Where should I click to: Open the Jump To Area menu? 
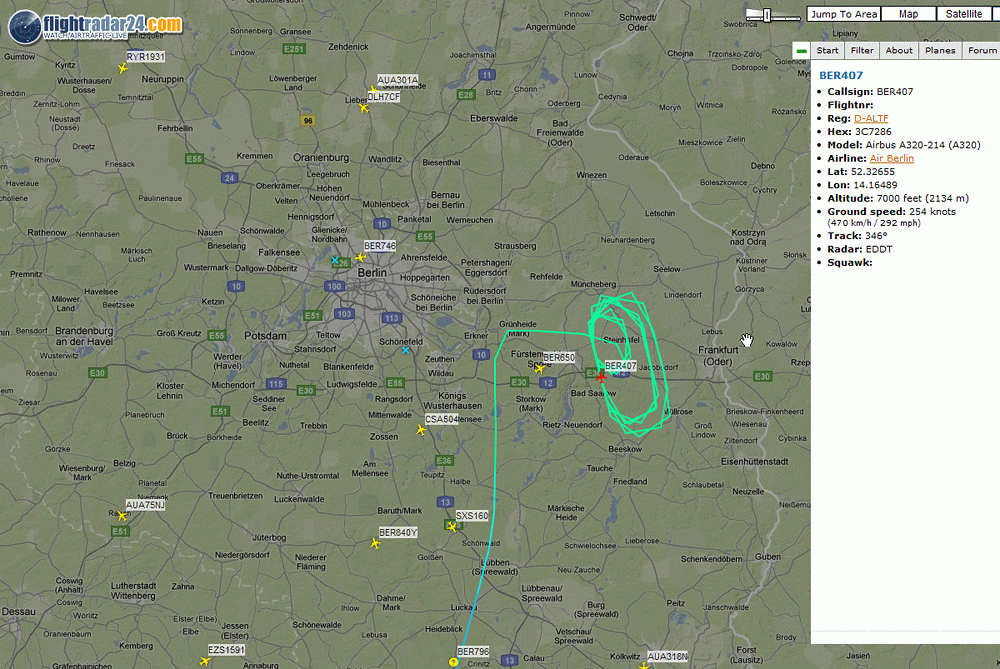[844, 14]
